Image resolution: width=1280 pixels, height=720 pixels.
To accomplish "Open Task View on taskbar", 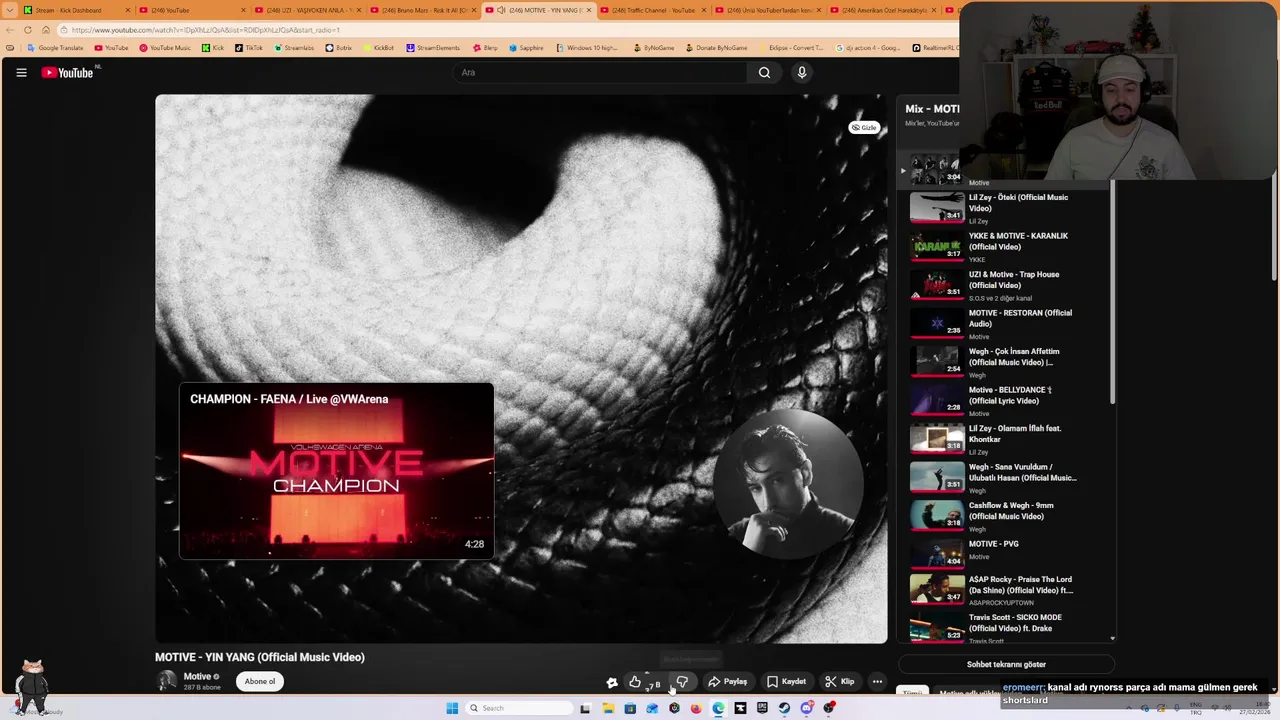I will coord(585,708).
